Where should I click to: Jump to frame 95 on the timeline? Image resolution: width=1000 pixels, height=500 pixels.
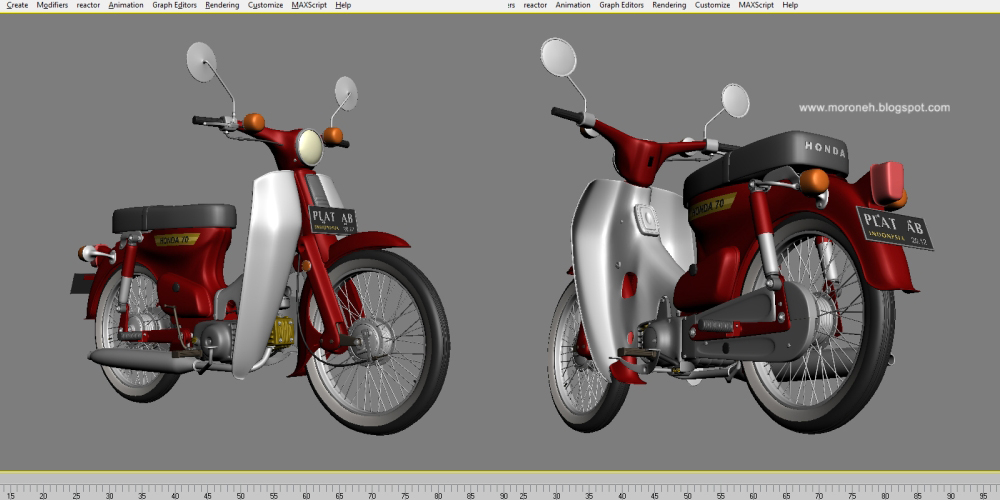click(x=983, y=496)
